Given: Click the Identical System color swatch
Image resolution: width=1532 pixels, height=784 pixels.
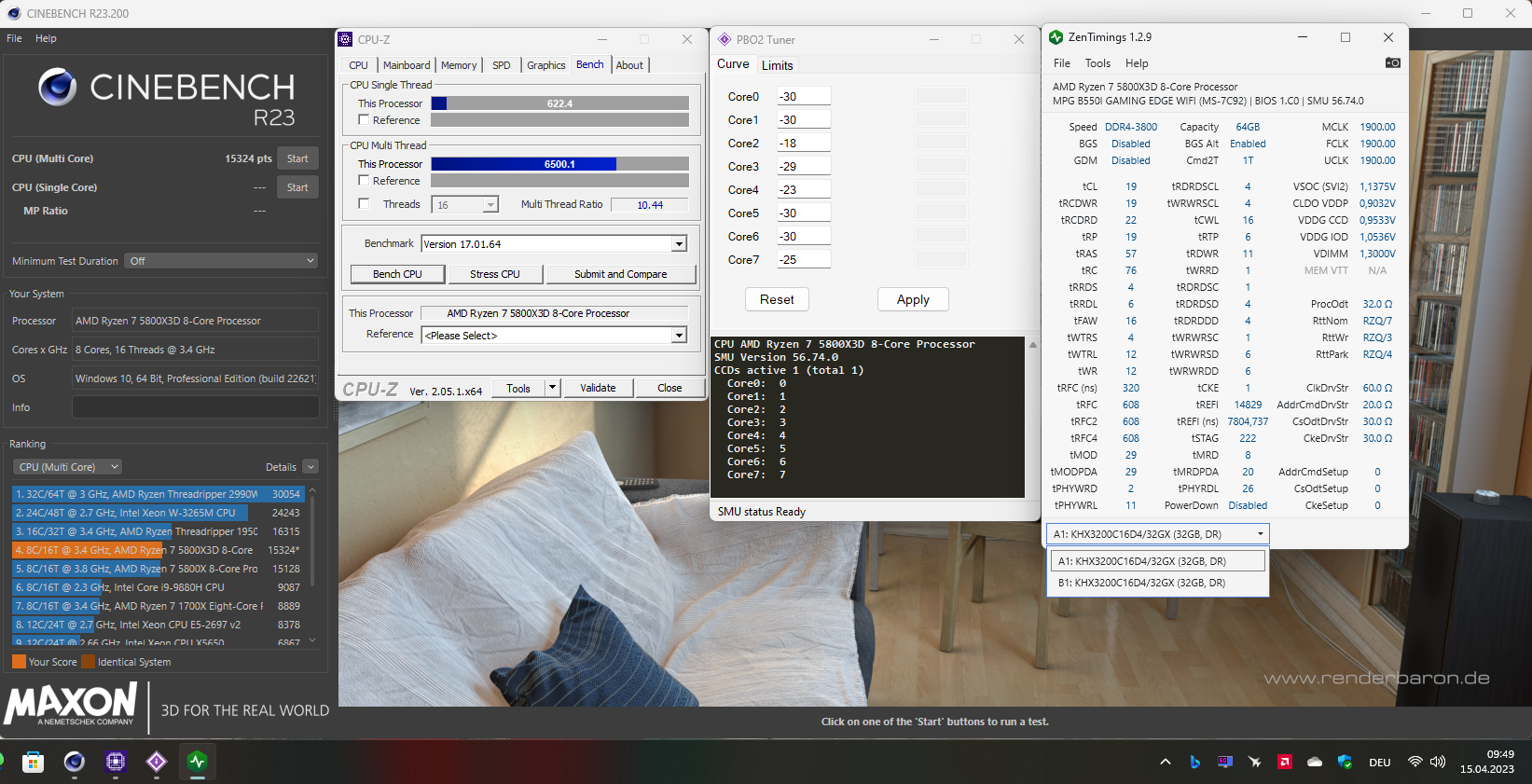Looking at the screenshot, I should [x=88, y=662].
